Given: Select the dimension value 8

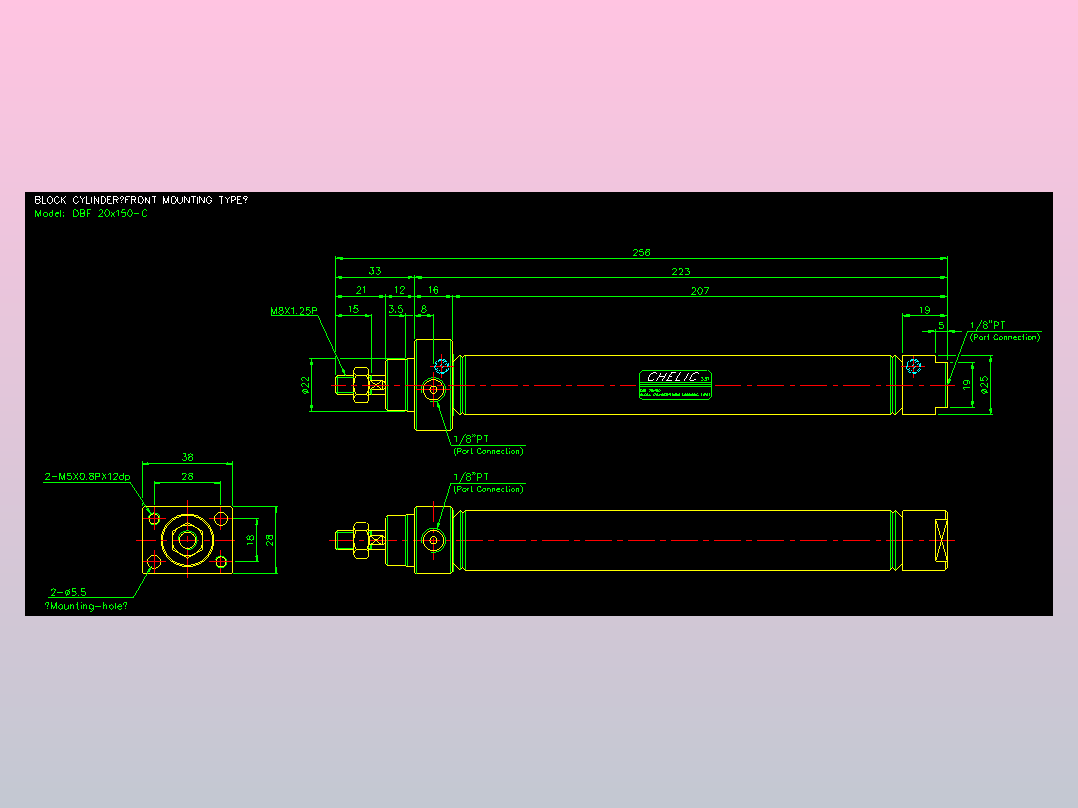Looking at the screenshot, I should tap(424, 309).
